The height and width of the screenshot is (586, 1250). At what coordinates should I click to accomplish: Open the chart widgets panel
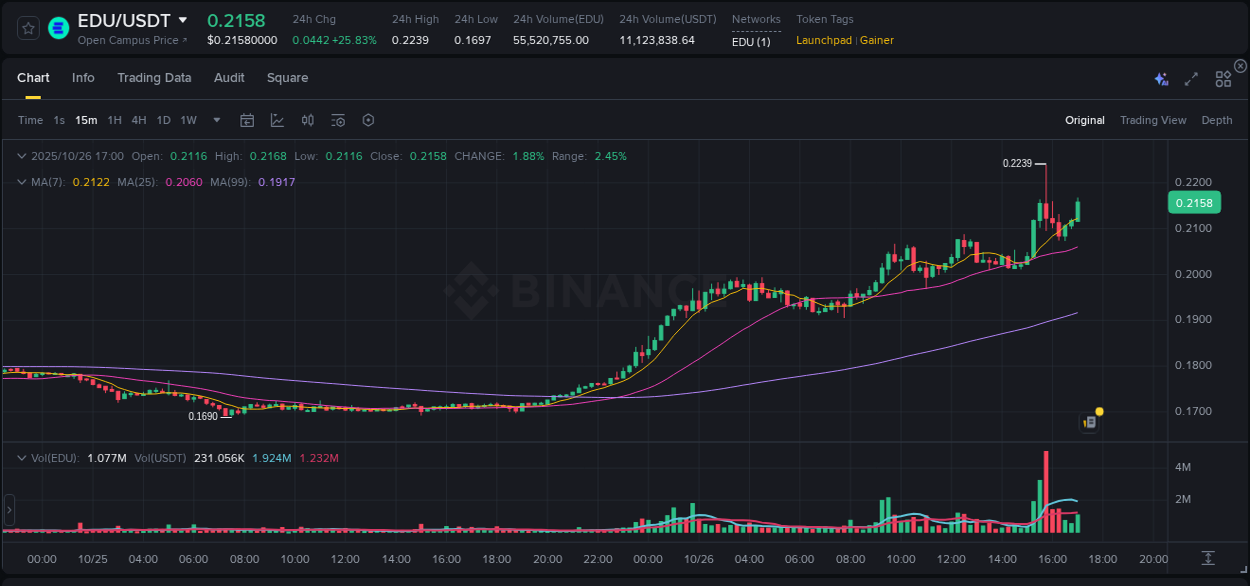click(1223, 78)
